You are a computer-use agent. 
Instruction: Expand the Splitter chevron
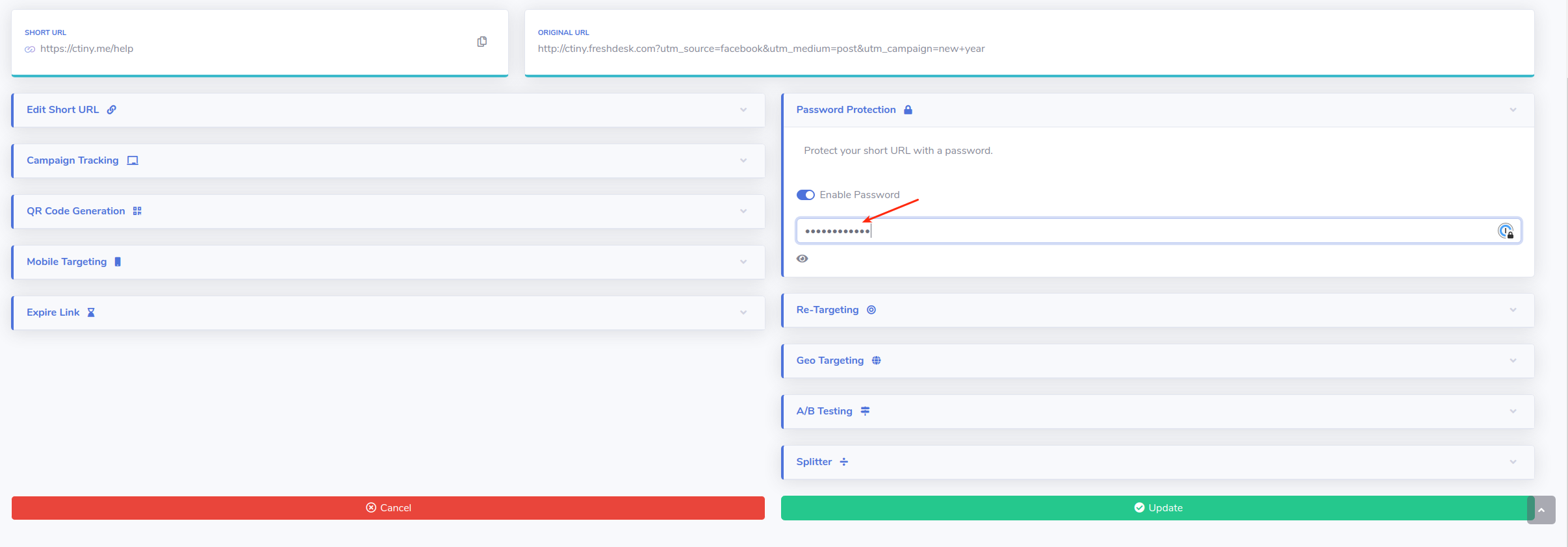coord(1513,462)
